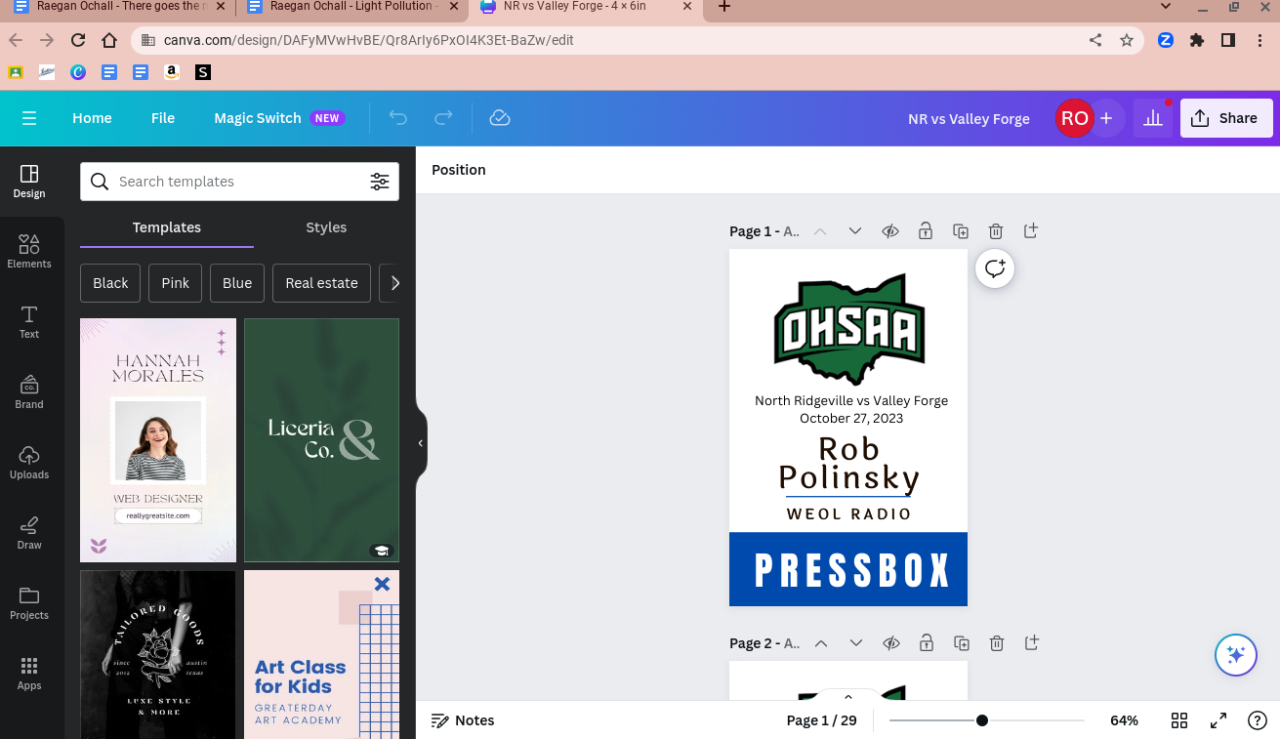The height and width of the screenshot is (739, 1280).
Task: Toggle hide for Page 1
Action: pyautogui.click(x=890, y=231)
